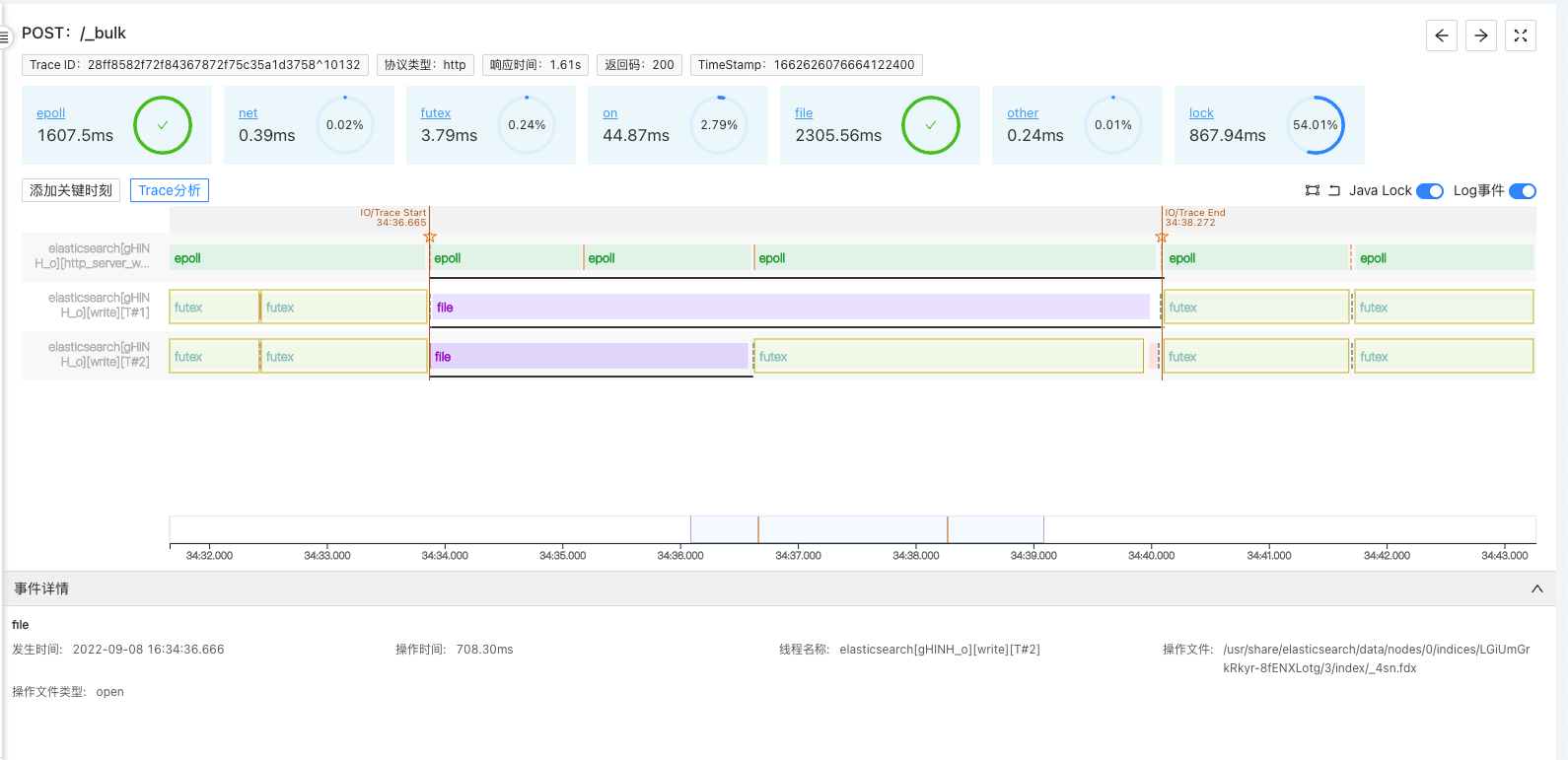
Task: Click the fullscreen expand icon
Action: click(1520, 35)
